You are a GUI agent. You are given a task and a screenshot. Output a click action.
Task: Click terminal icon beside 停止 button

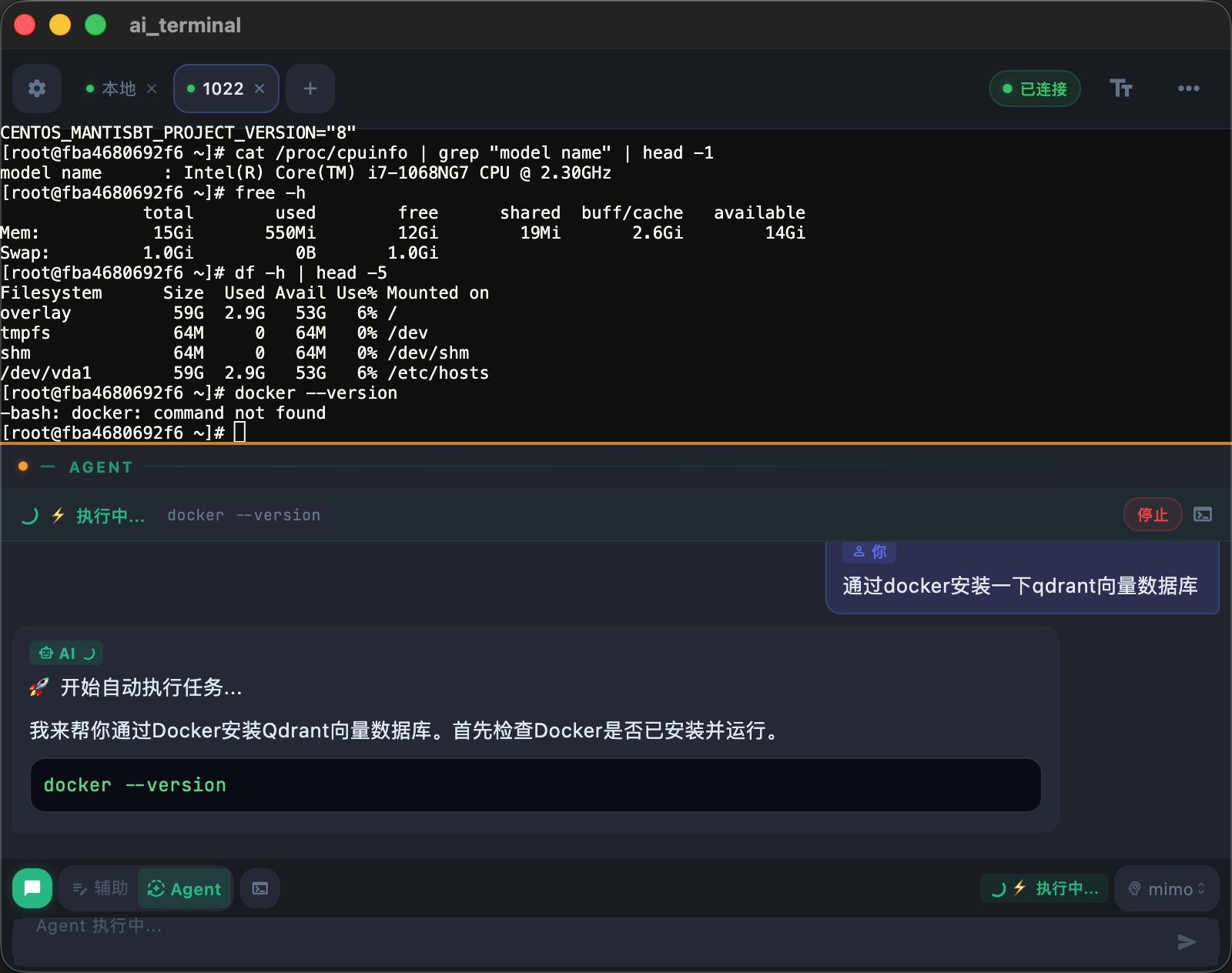click(1203, 514)
